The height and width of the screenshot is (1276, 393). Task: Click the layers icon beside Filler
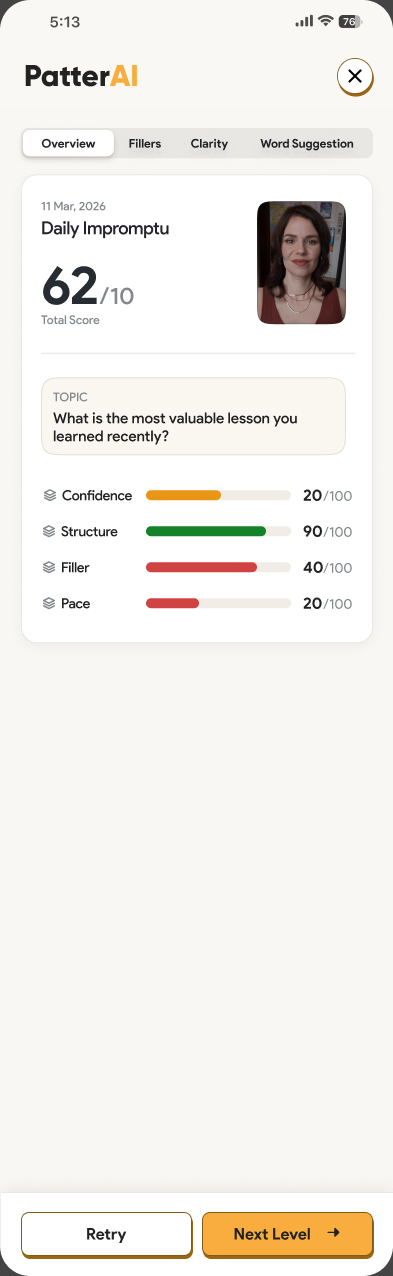click(x=50, y=567)
